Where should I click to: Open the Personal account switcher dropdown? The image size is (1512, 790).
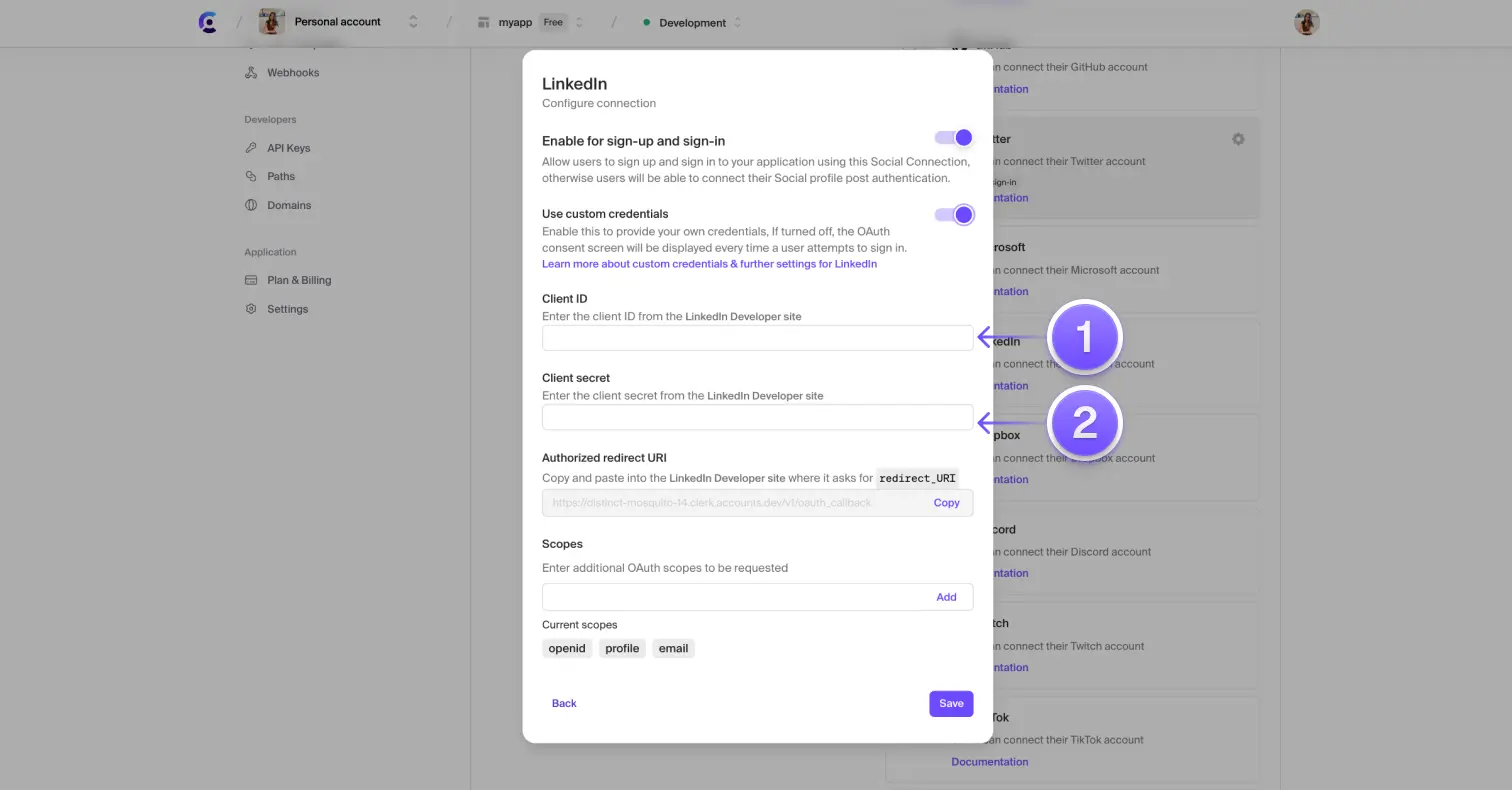(413, 21)
